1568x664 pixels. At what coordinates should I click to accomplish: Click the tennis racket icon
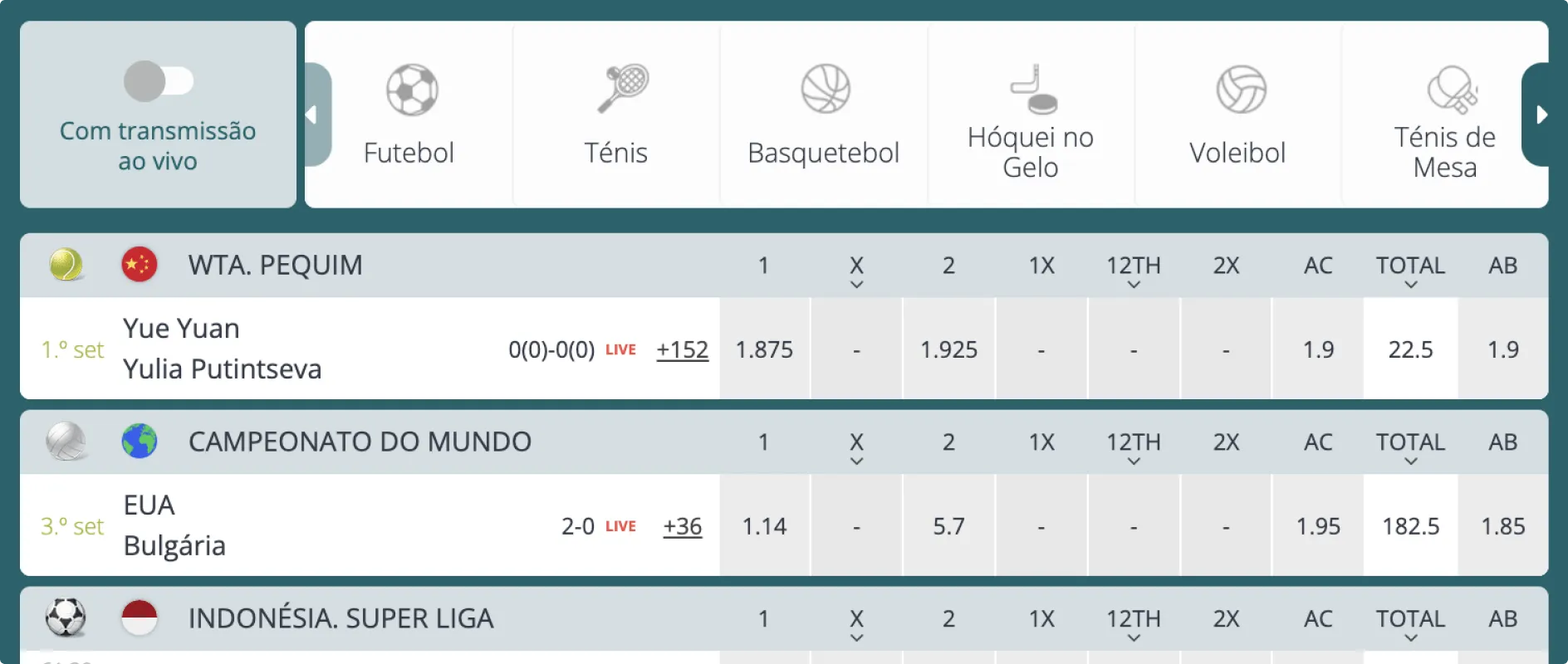tap(623, 88)
